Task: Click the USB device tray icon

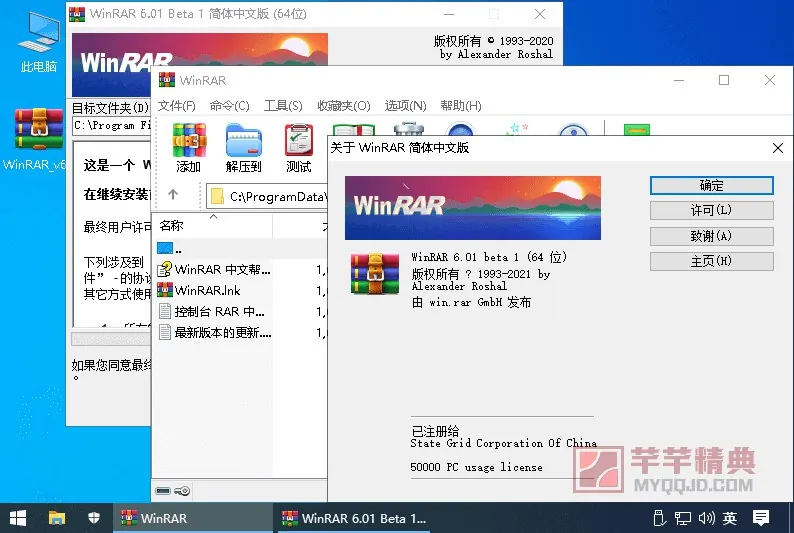Action: click(659, 518)
